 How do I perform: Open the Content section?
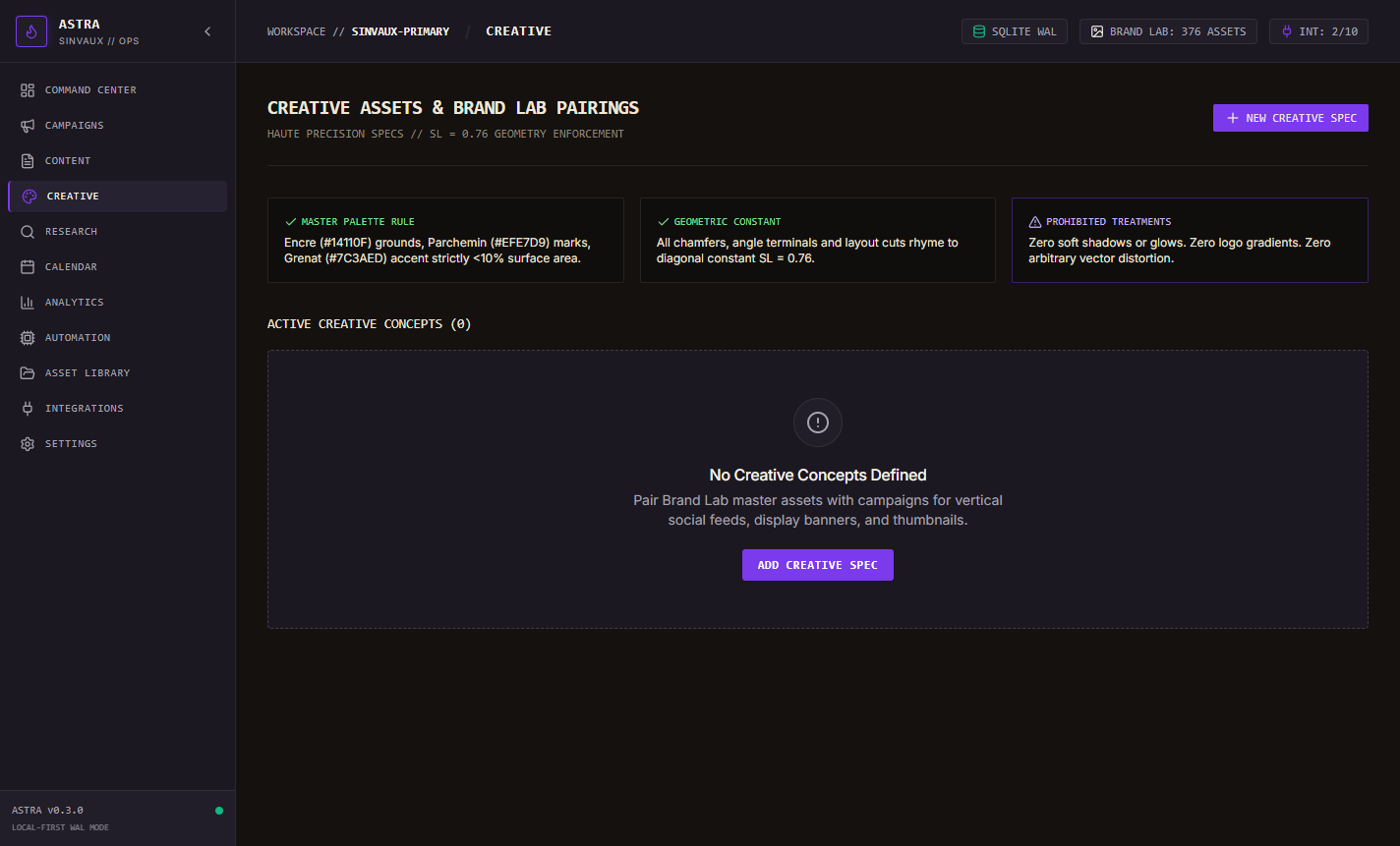click(x=118, y=161)
